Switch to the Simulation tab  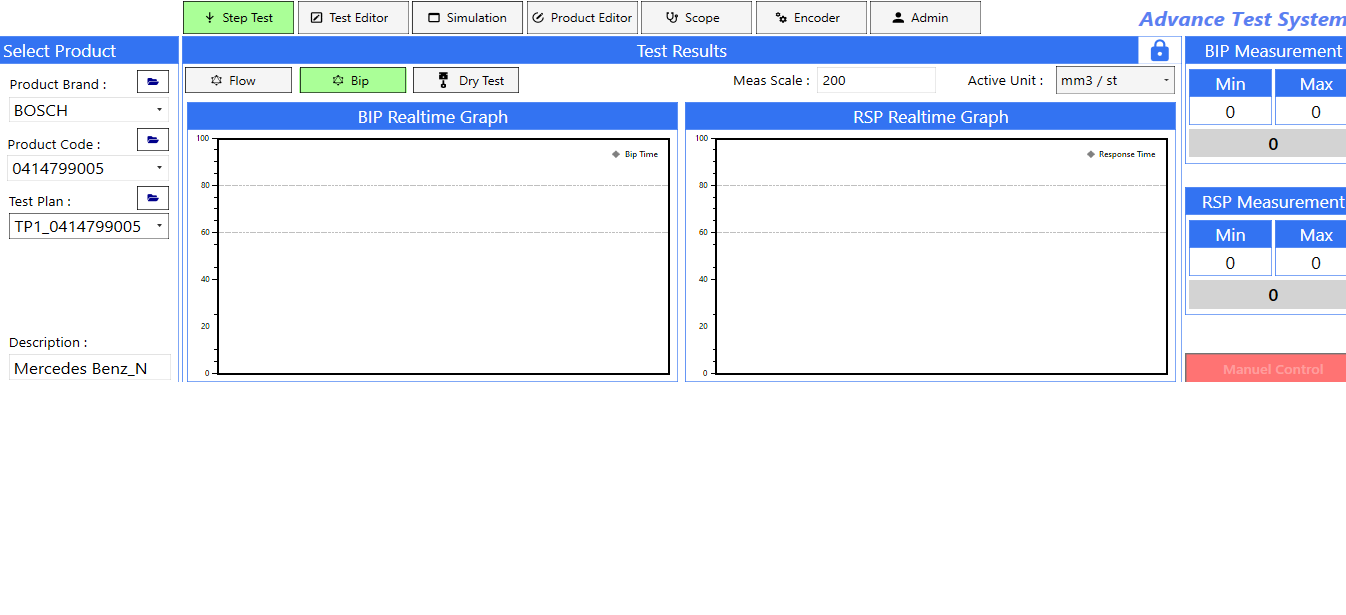coord(467,18)
